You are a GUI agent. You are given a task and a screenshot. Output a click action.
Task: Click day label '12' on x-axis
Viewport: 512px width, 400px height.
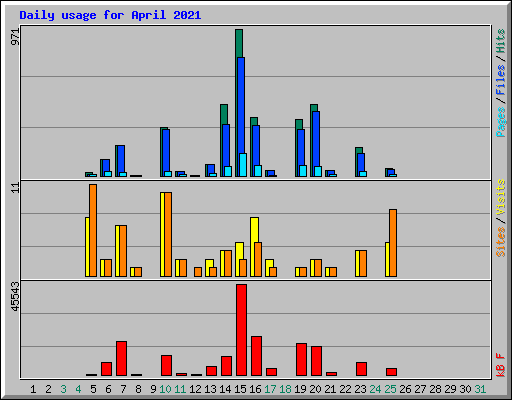pyautogui.click(x=195, y=389)
